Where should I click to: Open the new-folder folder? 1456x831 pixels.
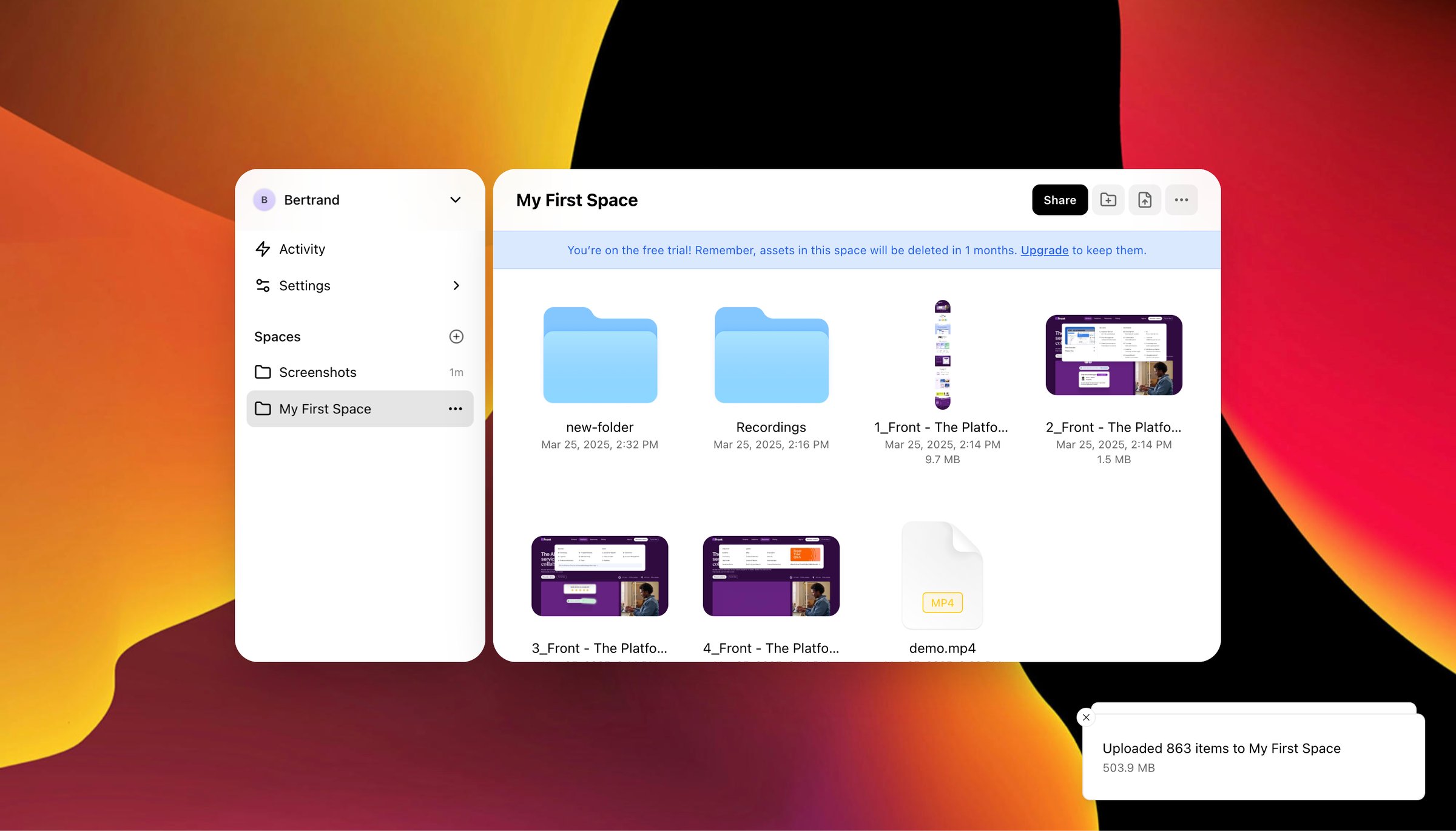pyautogui.click(x=600, y=354)
